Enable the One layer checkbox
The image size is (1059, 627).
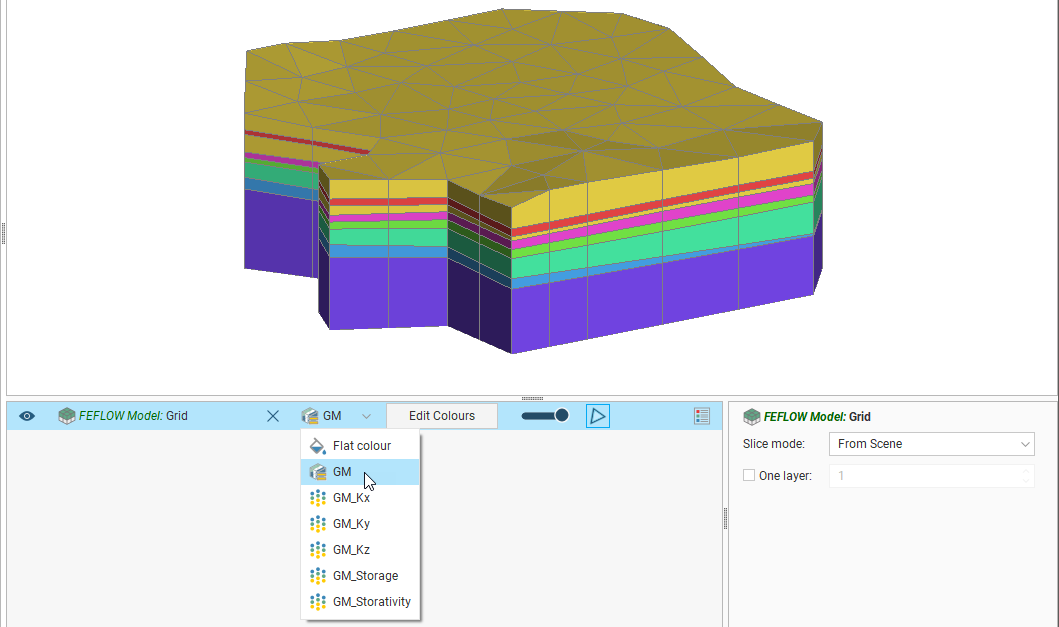[x=749, y=476]
